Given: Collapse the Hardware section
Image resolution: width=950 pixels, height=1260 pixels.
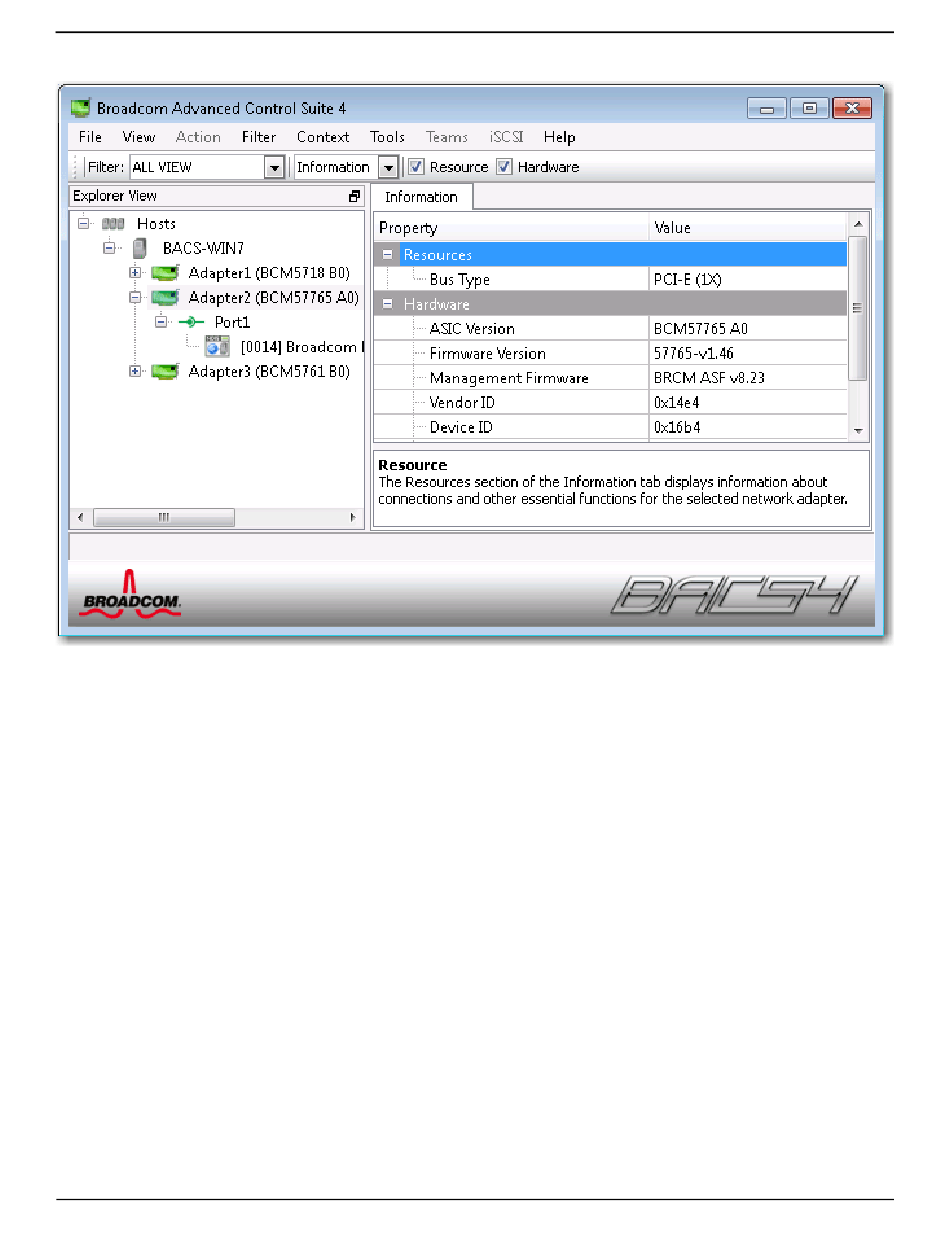Looking at the screenshot, I should [388, 304].
